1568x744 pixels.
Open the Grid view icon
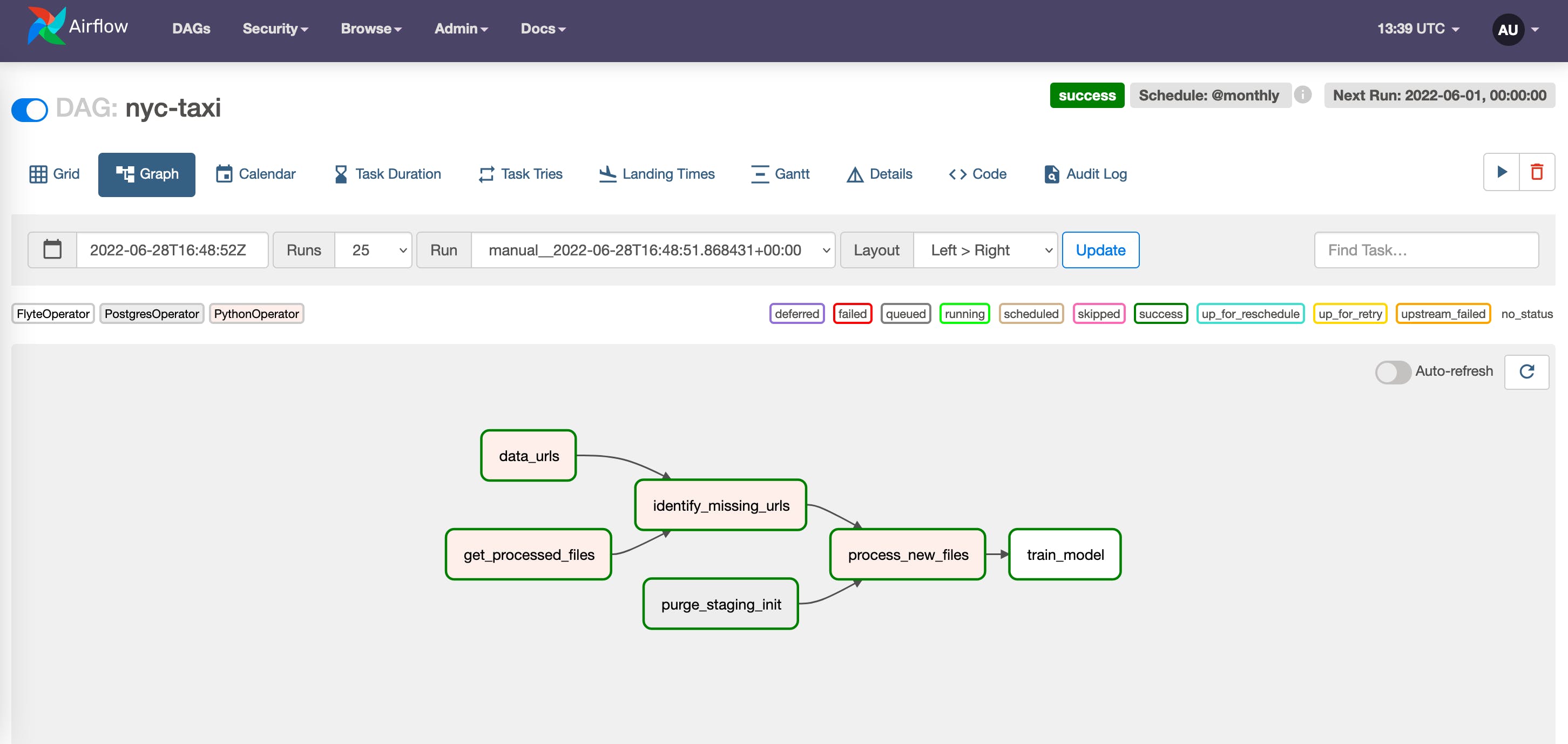coord(53,174)
